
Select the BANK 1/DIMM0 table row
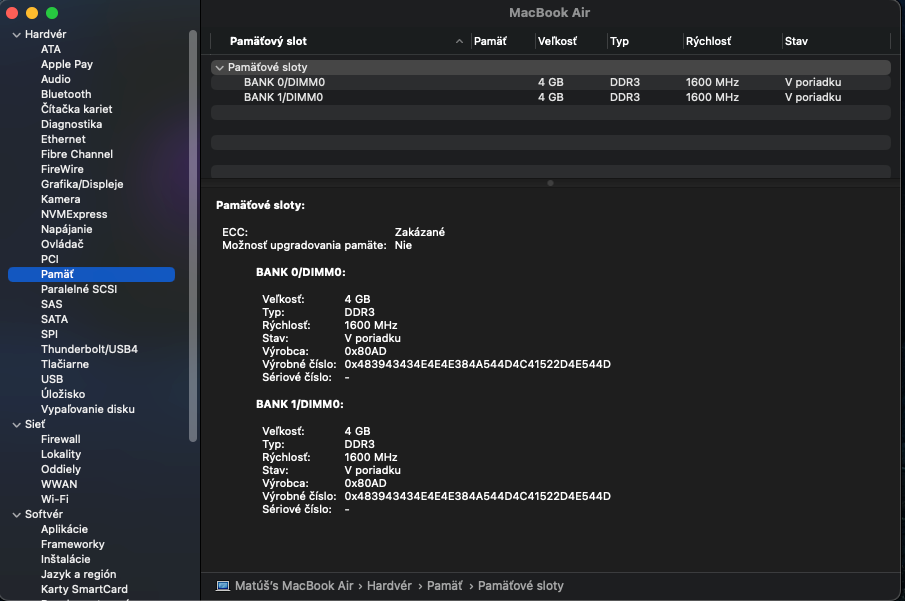[x=283, y=97]
